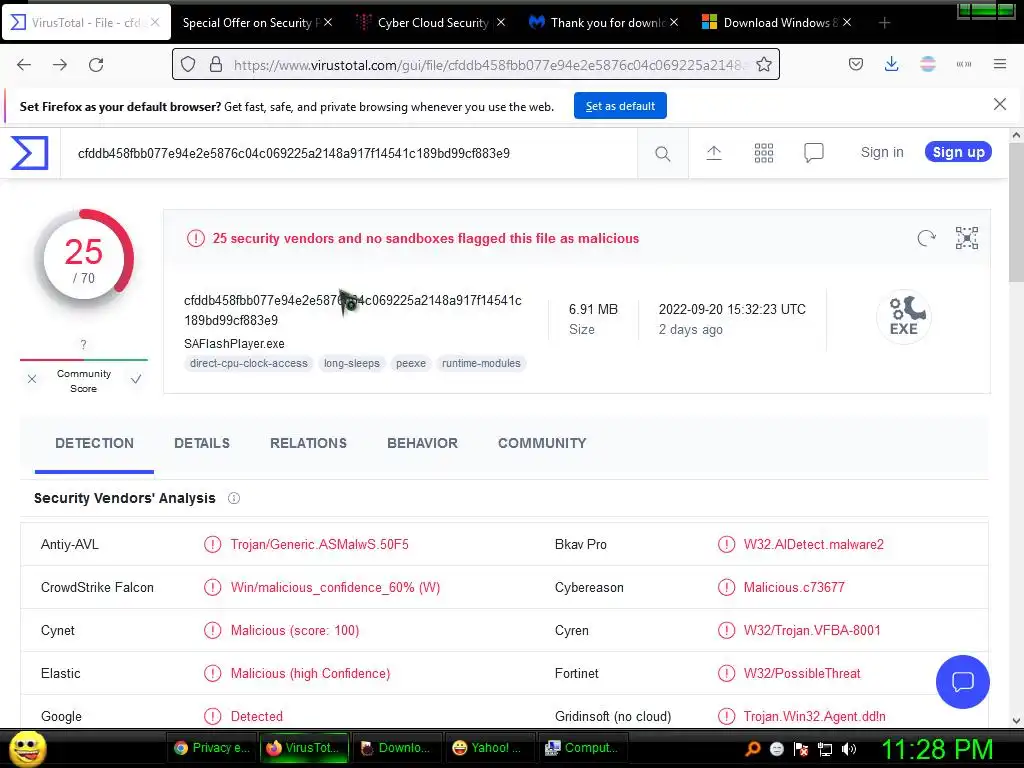Vote positive on community score checkmark

(x=136, y=379)
